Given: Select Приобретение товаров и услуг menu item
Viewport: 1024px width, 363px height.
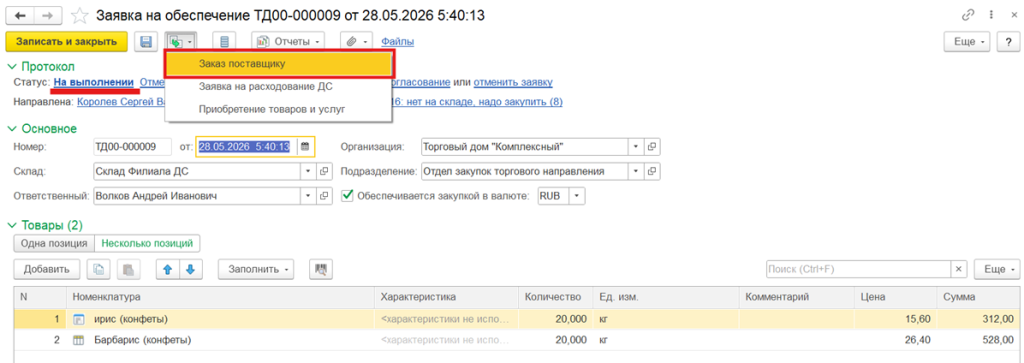Looking at the screenshot, I should click(x=279, y=109).
